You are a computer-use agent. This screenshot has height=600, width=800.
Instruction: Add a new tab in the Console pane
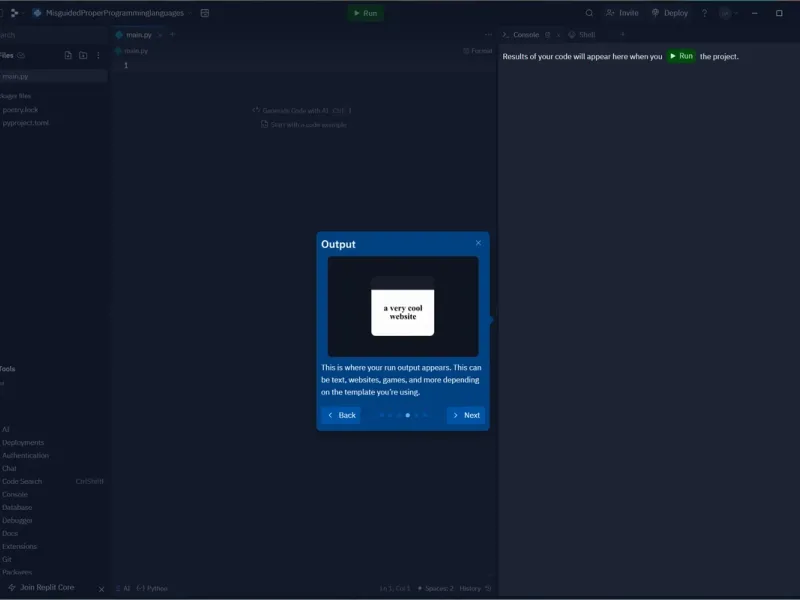[x=622, y=34]
